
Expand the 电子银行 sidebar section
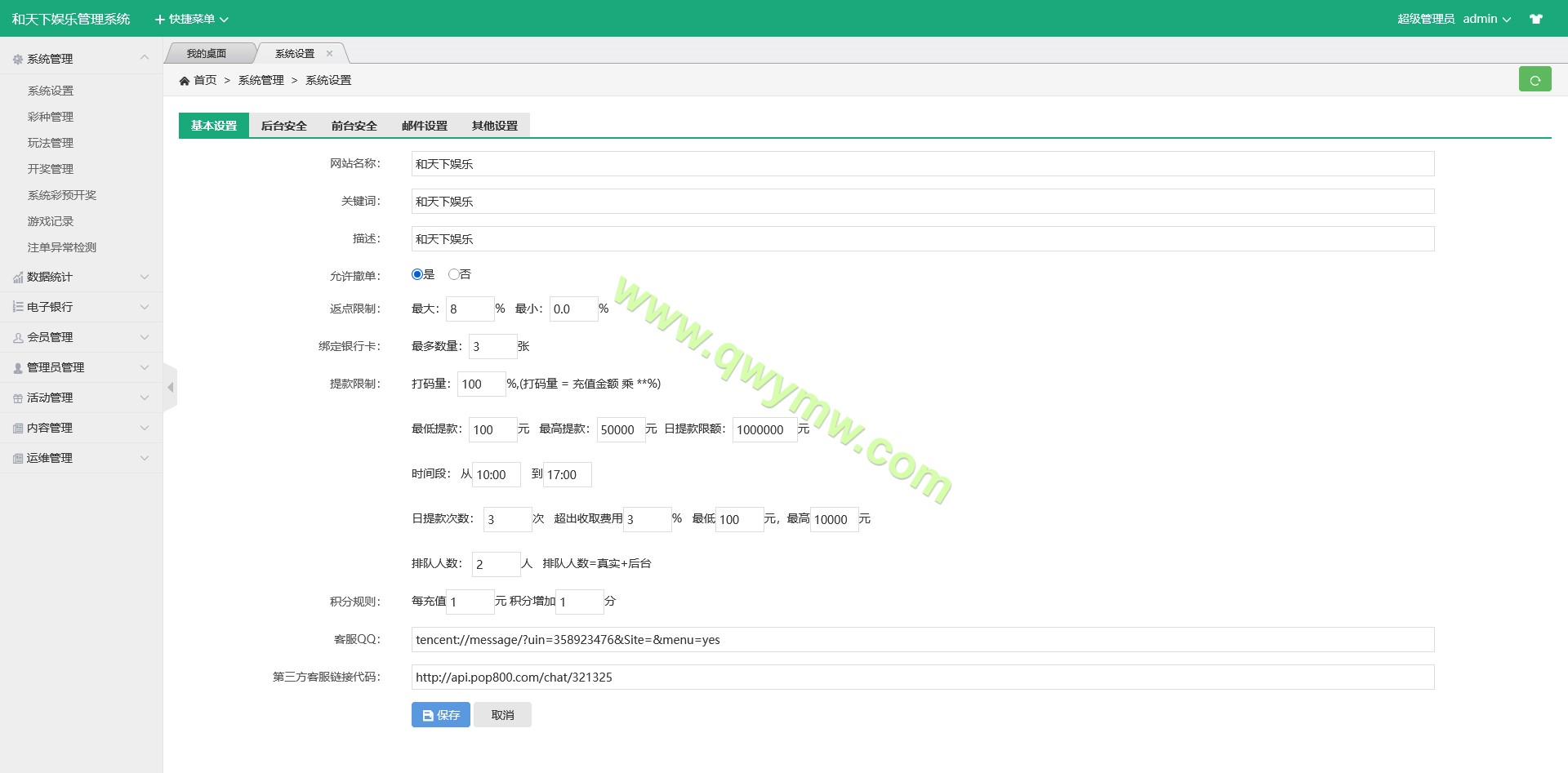tap(81, 307)
